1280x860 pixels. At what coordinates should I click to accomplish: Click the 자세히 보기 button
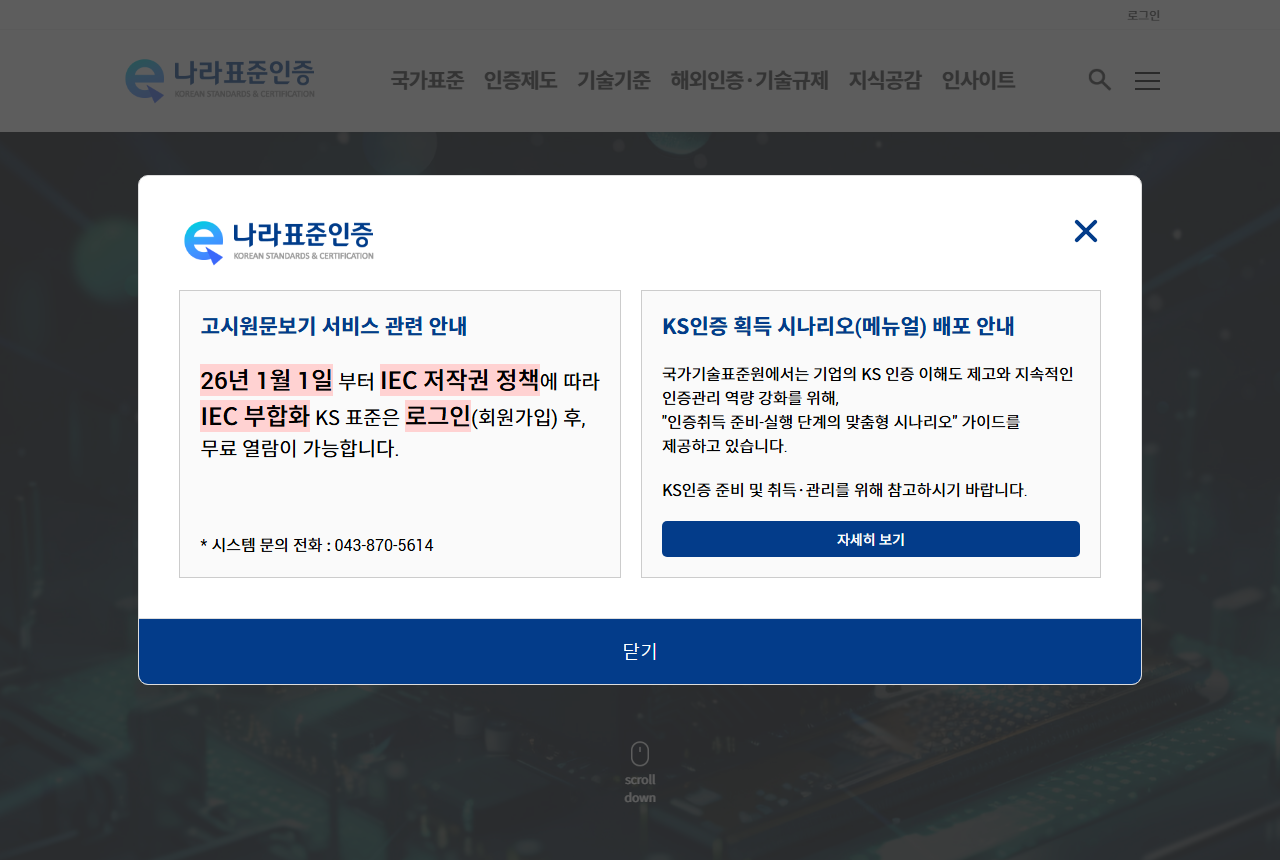tap(871, 539)
